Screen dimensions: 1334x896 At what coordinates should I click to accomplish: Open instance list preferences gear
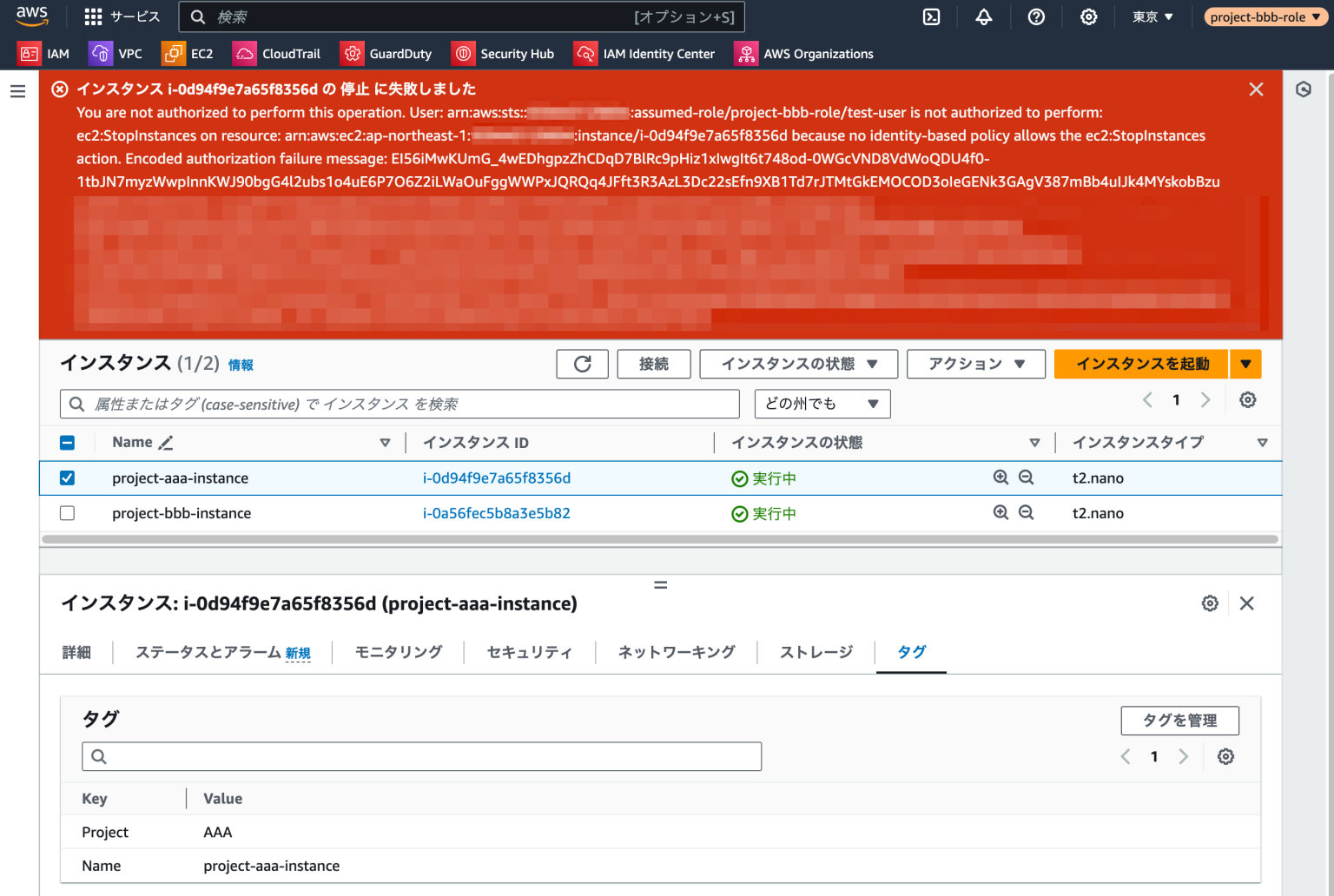click(x=1248, y=399)
